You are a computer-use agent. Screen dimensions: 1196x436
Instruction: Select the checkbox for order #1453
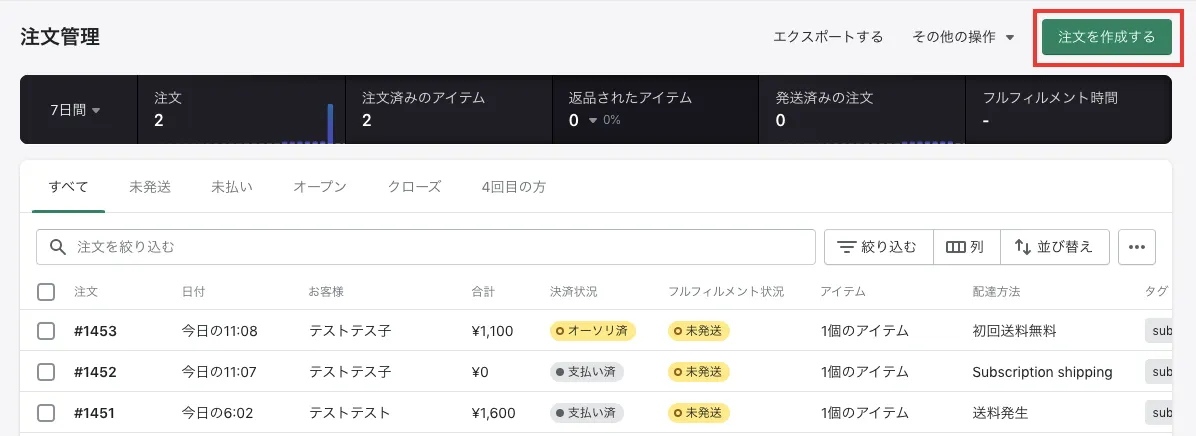46,331
